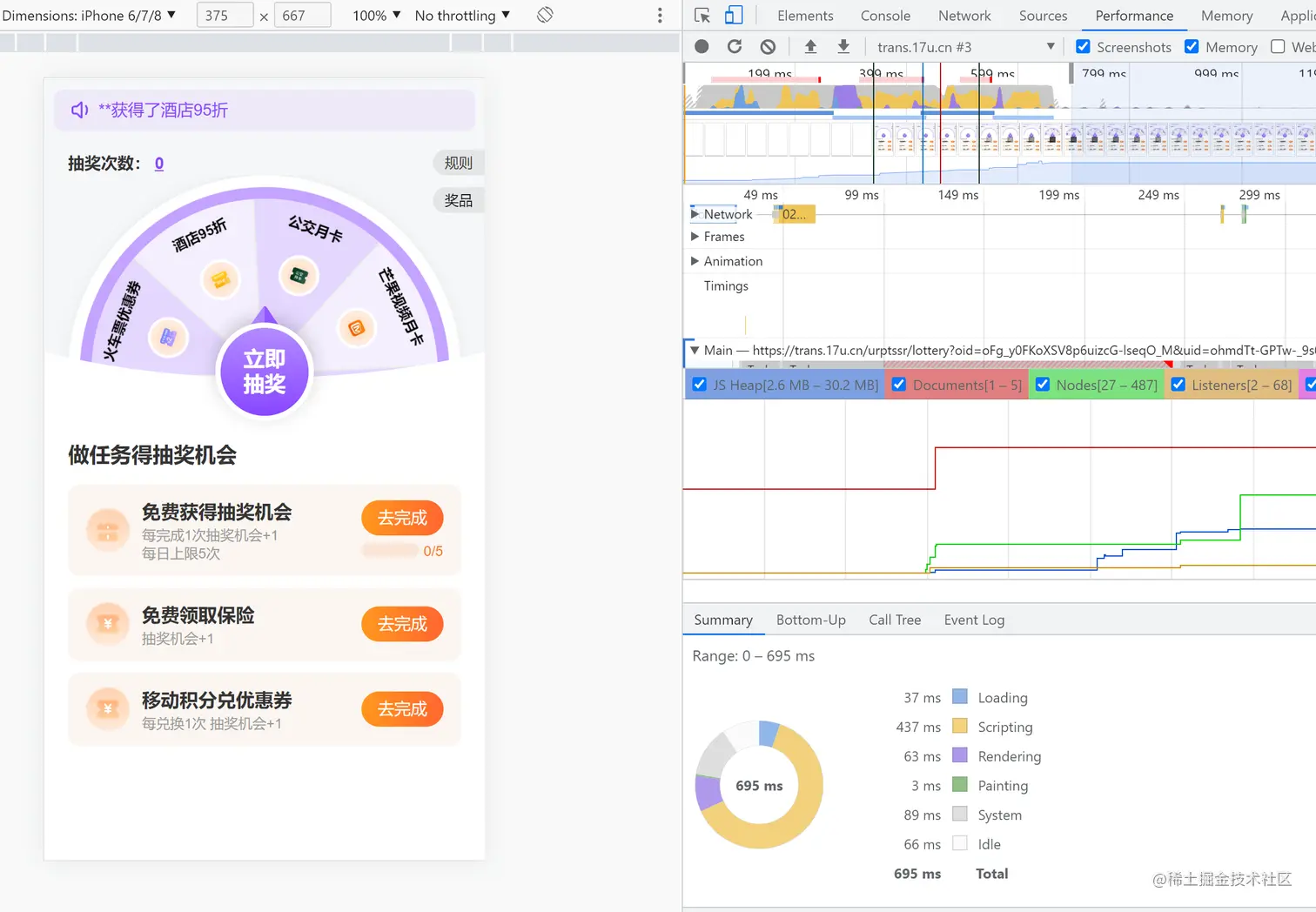Toggle the Documents counter checkbox
The height and width of the screenshot is (912, 1316).
tap(899, 384)
